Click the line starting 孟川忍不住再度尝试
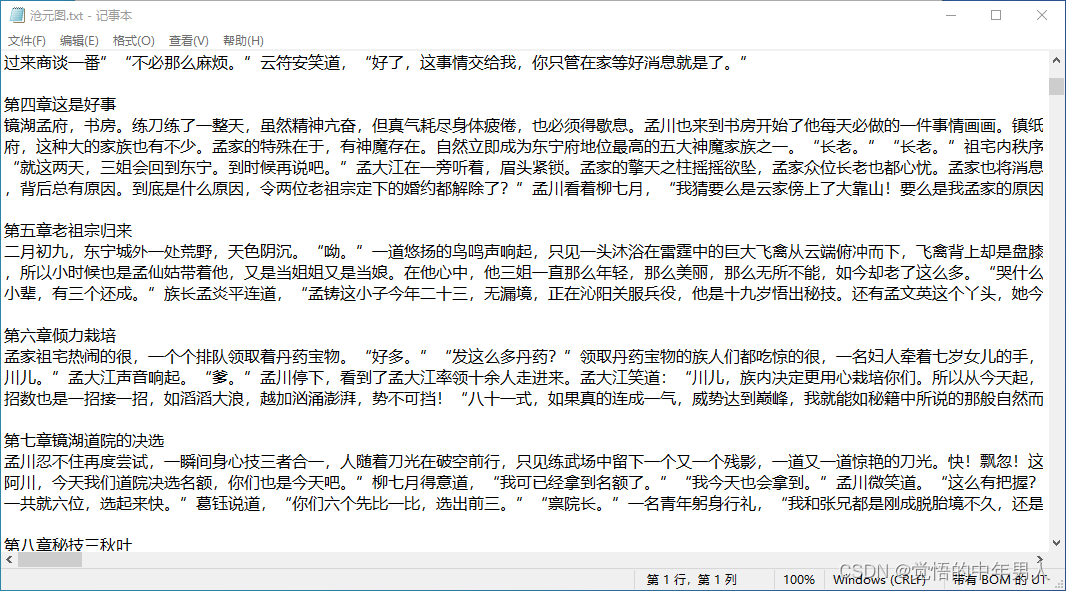 click(523, 462)
